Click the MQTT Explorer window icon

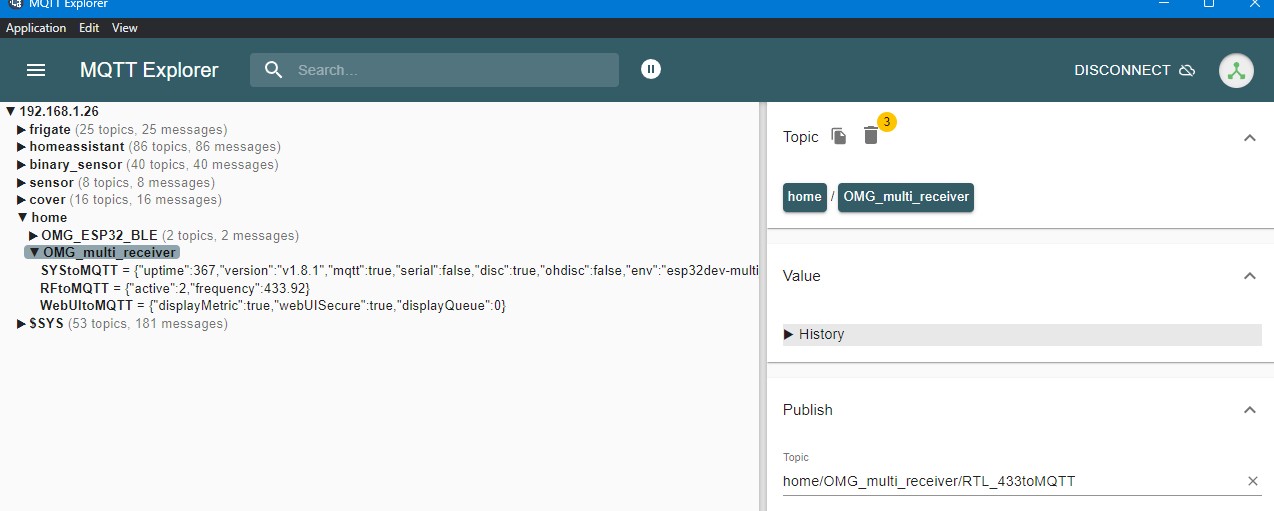tap(16, 5)
